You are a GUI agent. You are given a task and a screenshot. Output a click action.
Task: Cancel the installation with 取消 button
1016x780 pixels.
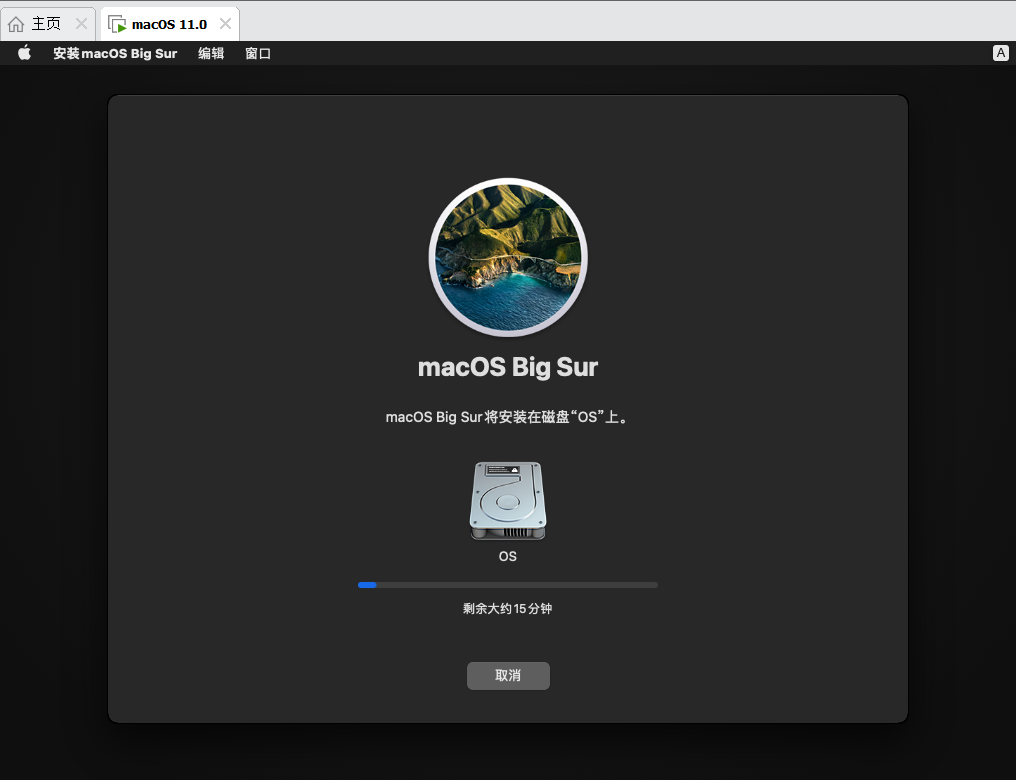[x=508, y=676]
